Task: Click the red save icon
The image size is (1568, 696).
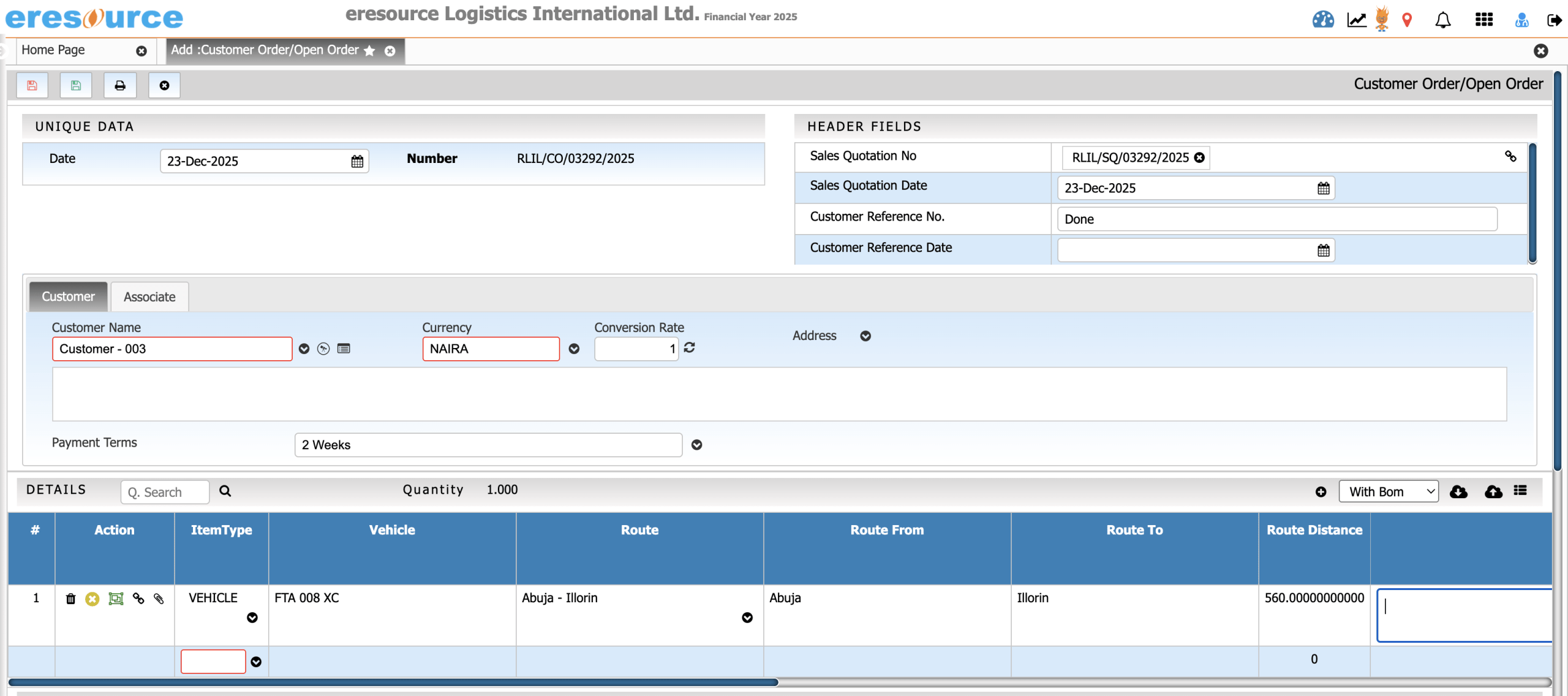Action: 32,85
